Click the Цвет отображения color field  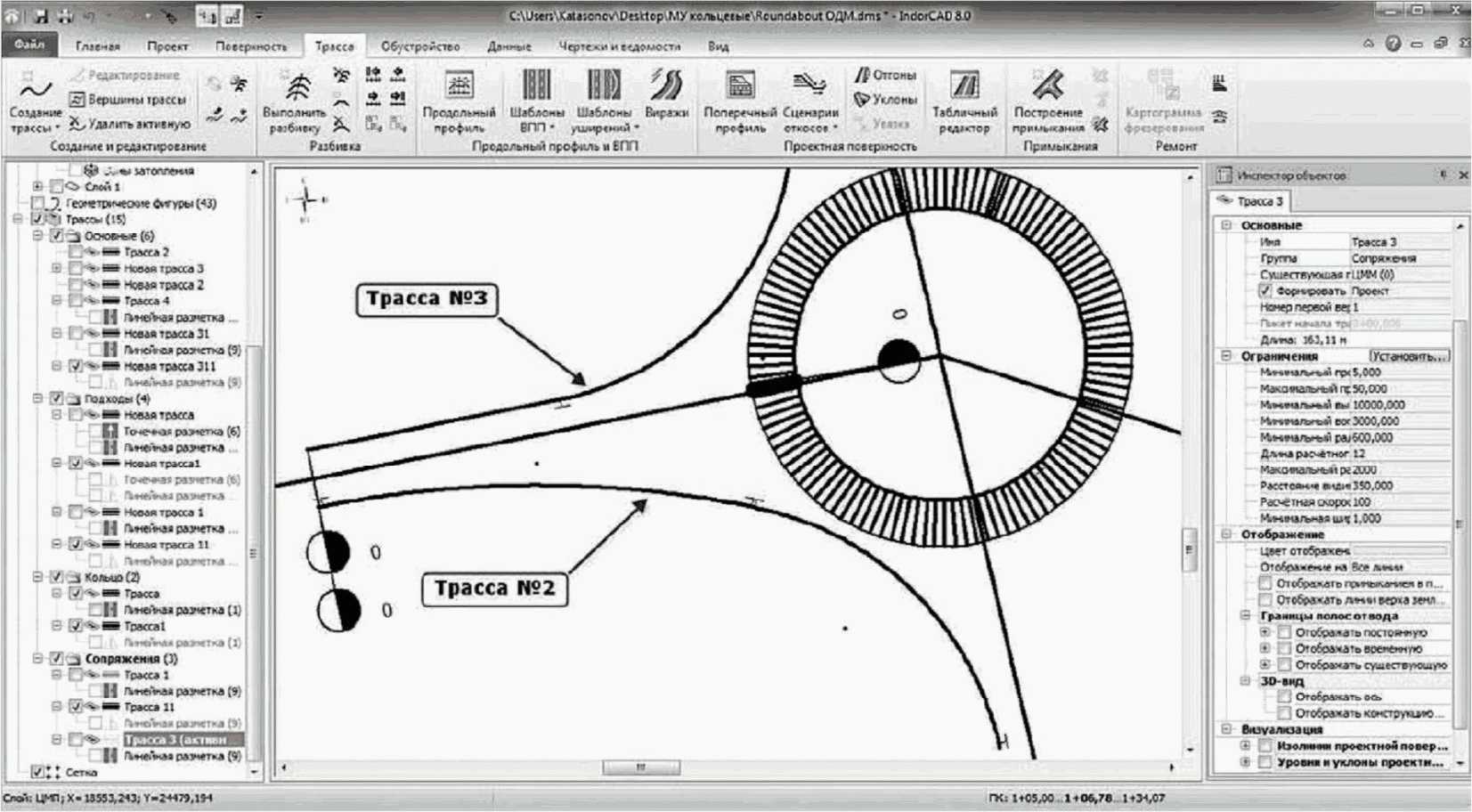[x=1400, y=551]
